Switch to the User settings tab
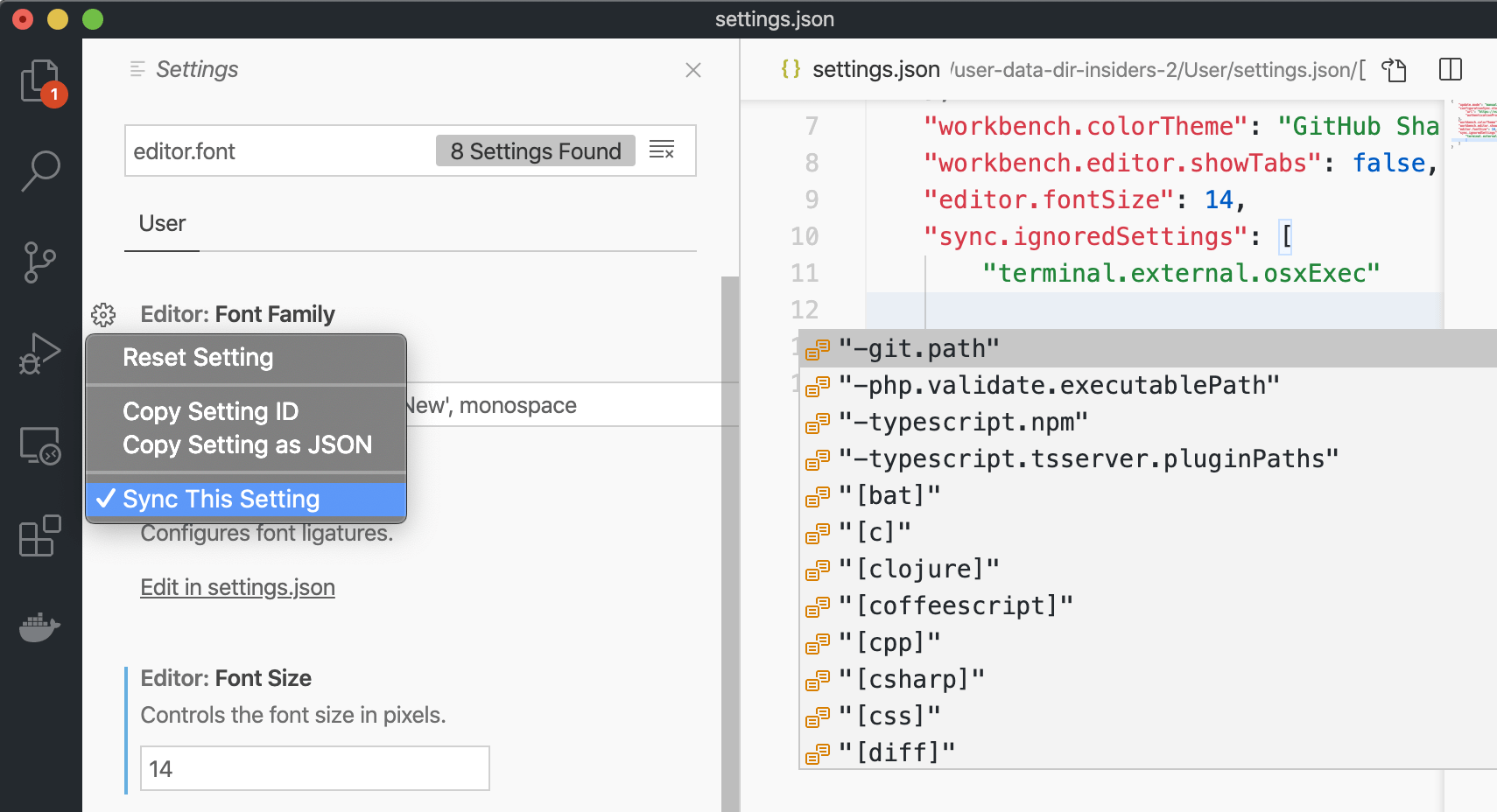This screenshot has height=812, width=1497. point(162,224)
